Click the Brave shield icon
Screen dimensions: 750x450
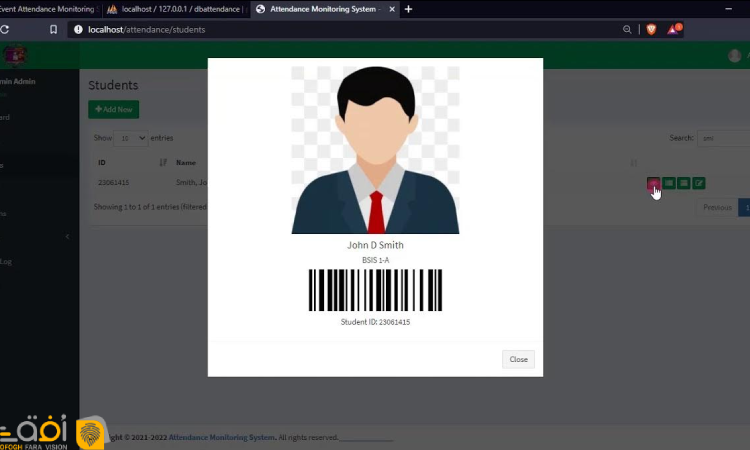coord(651,30)
